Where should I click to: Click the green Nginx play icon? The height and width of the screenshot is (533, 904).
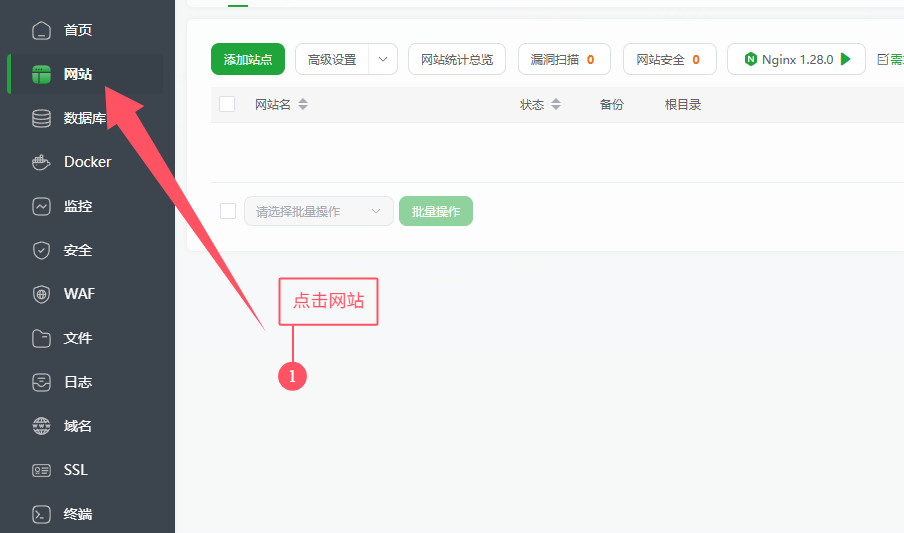click(x=846, y=59)
